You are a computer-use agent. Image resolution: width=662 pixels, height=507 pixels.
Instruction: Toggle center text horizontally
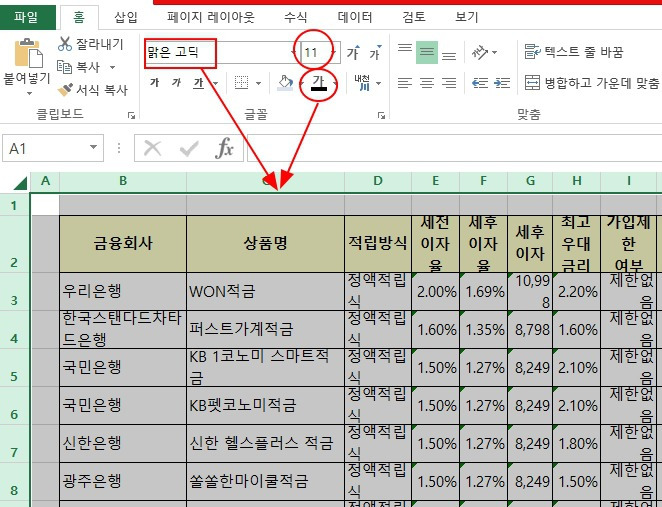[427, 83]
